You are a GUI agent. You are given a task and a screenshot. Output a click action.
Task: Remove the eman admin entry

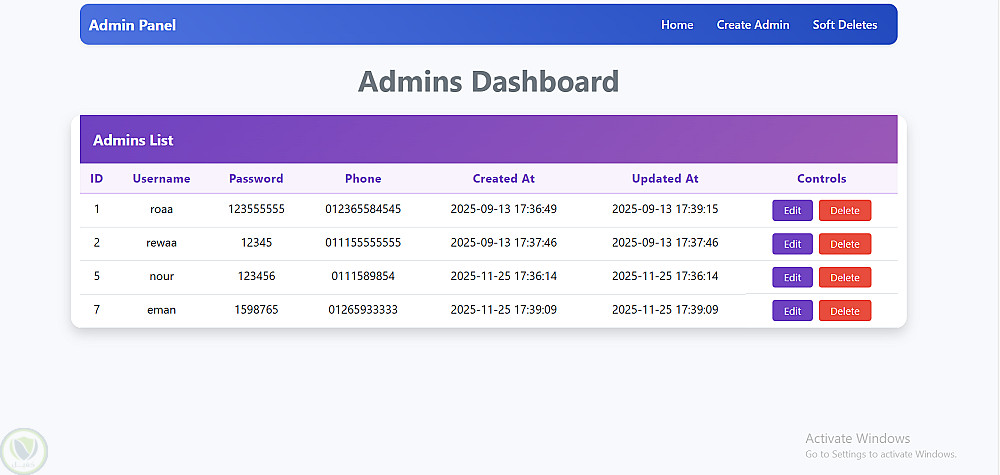(x=845, y=311)
